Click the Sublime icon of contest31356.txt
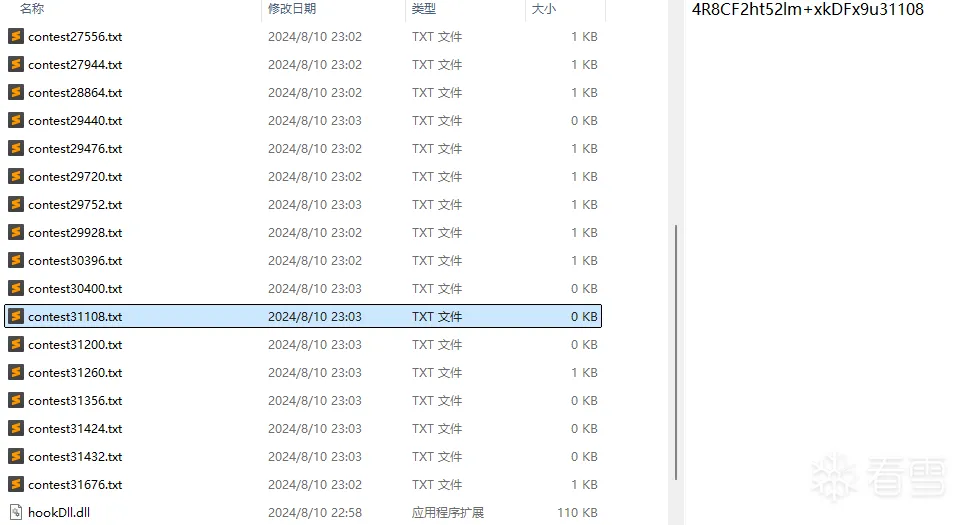Screen dimensions: 967x525 point(16,400)
